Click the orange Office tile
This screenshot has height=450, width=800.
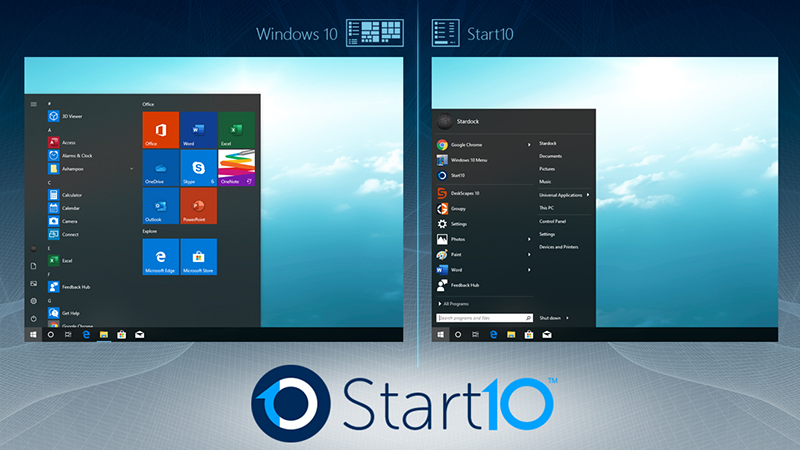pos(161,130)
